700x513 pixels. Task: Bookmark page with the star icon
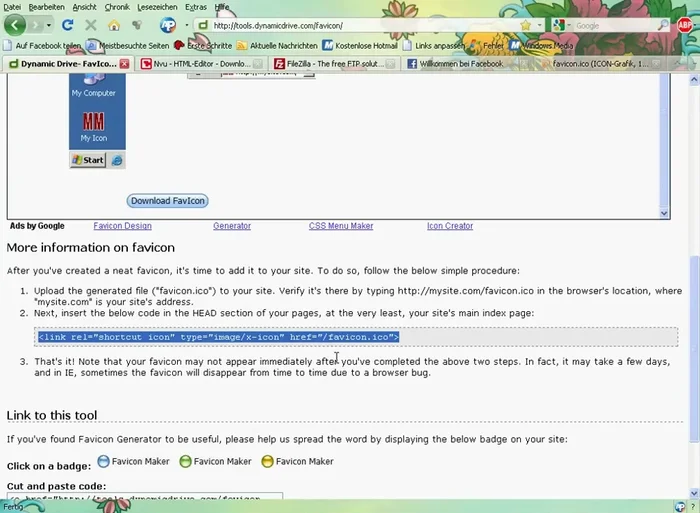(525, 25)
